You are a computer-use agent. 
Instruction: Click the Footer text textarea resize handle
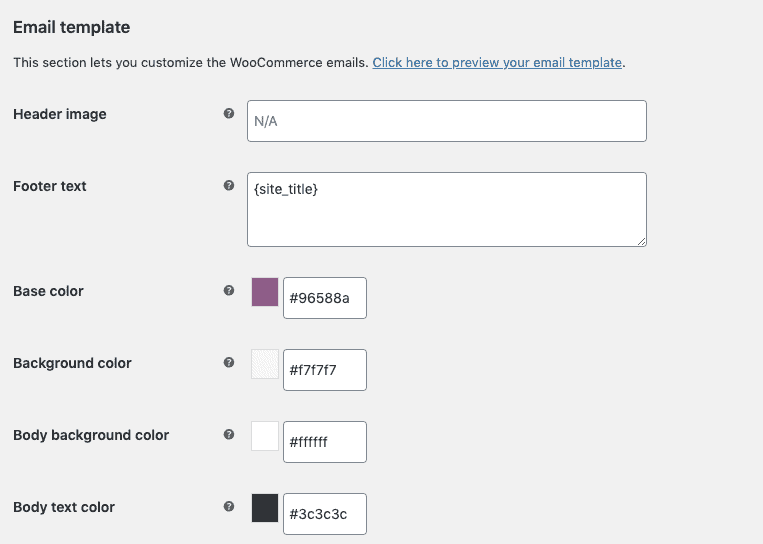pos(641,240)
